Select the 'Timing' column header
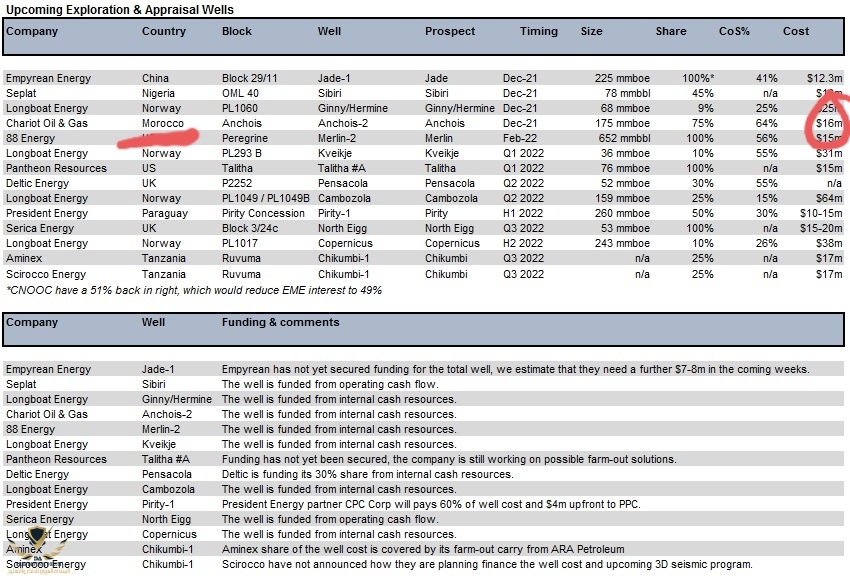The height and width of the screenshot is (576, 850). (x=539, y=31)
